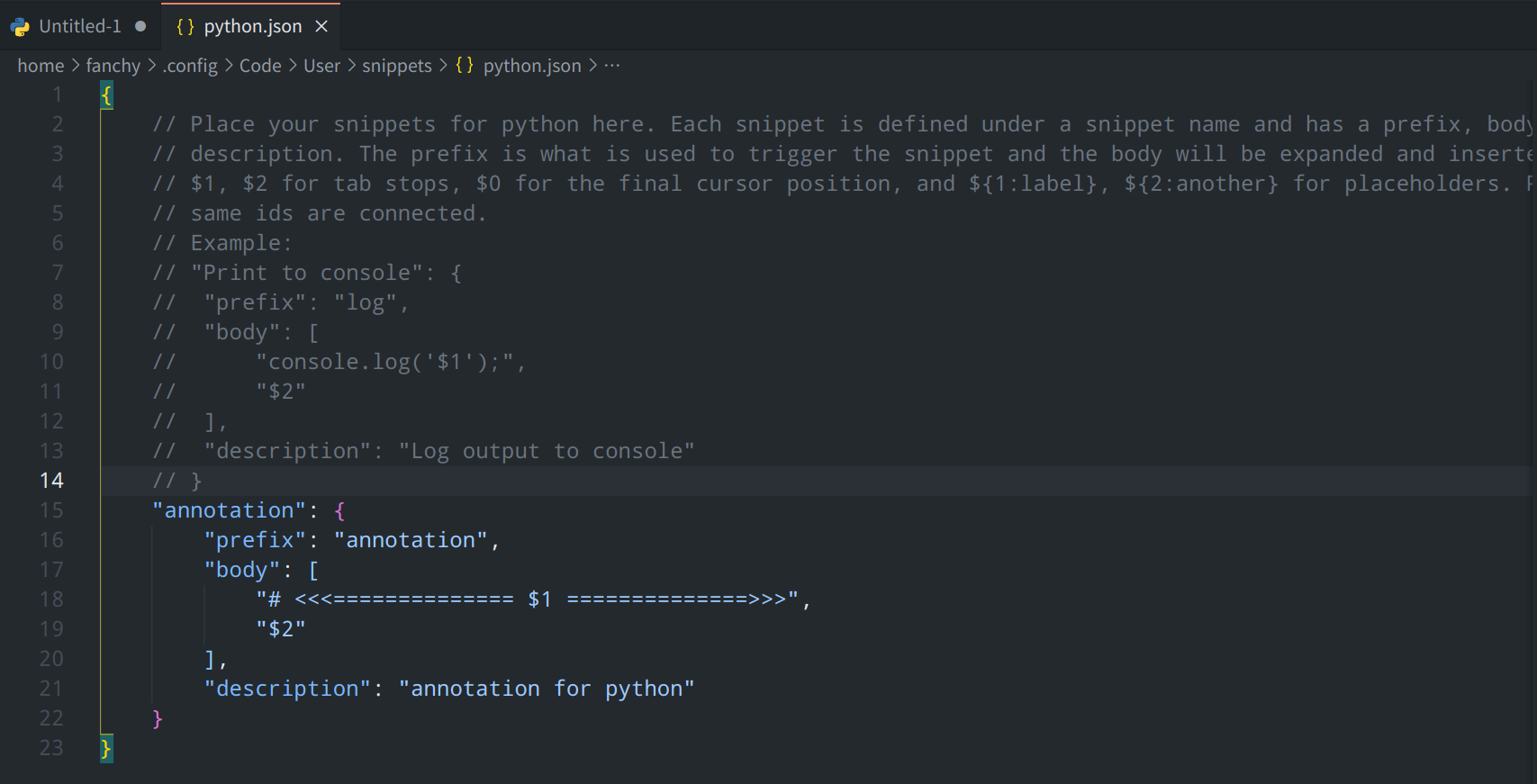Click the $1 placeholder on line 18
The height and width of the screenshot is (784, 1537).
coord(540,599)
